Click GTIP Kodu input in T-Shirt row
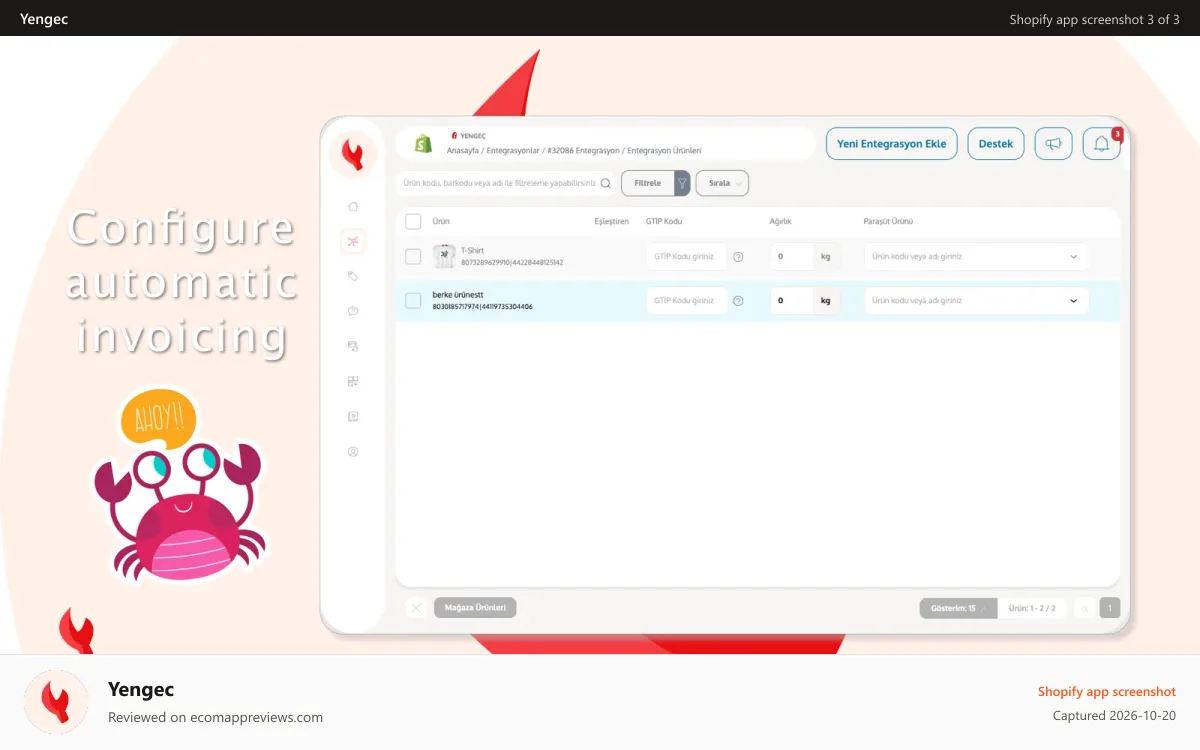 click(686, 257)
